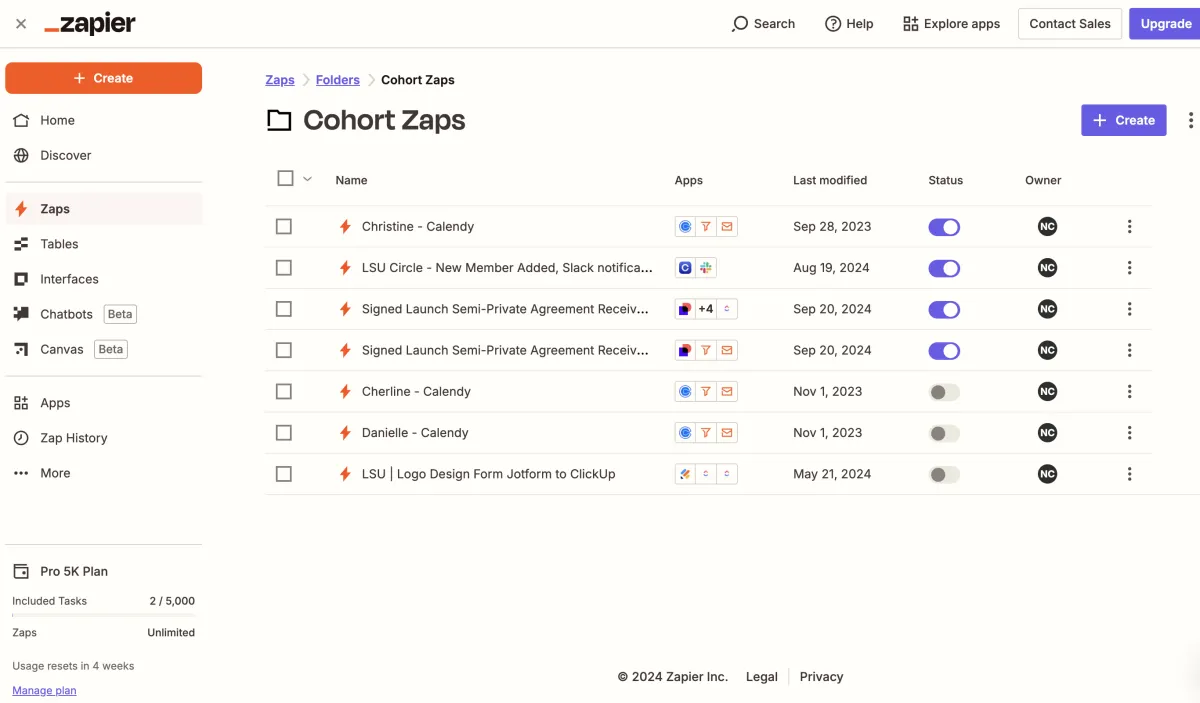Select Zaps in the sidebar
This screenshot has height=703, width=1200.
tap(104, 209)
